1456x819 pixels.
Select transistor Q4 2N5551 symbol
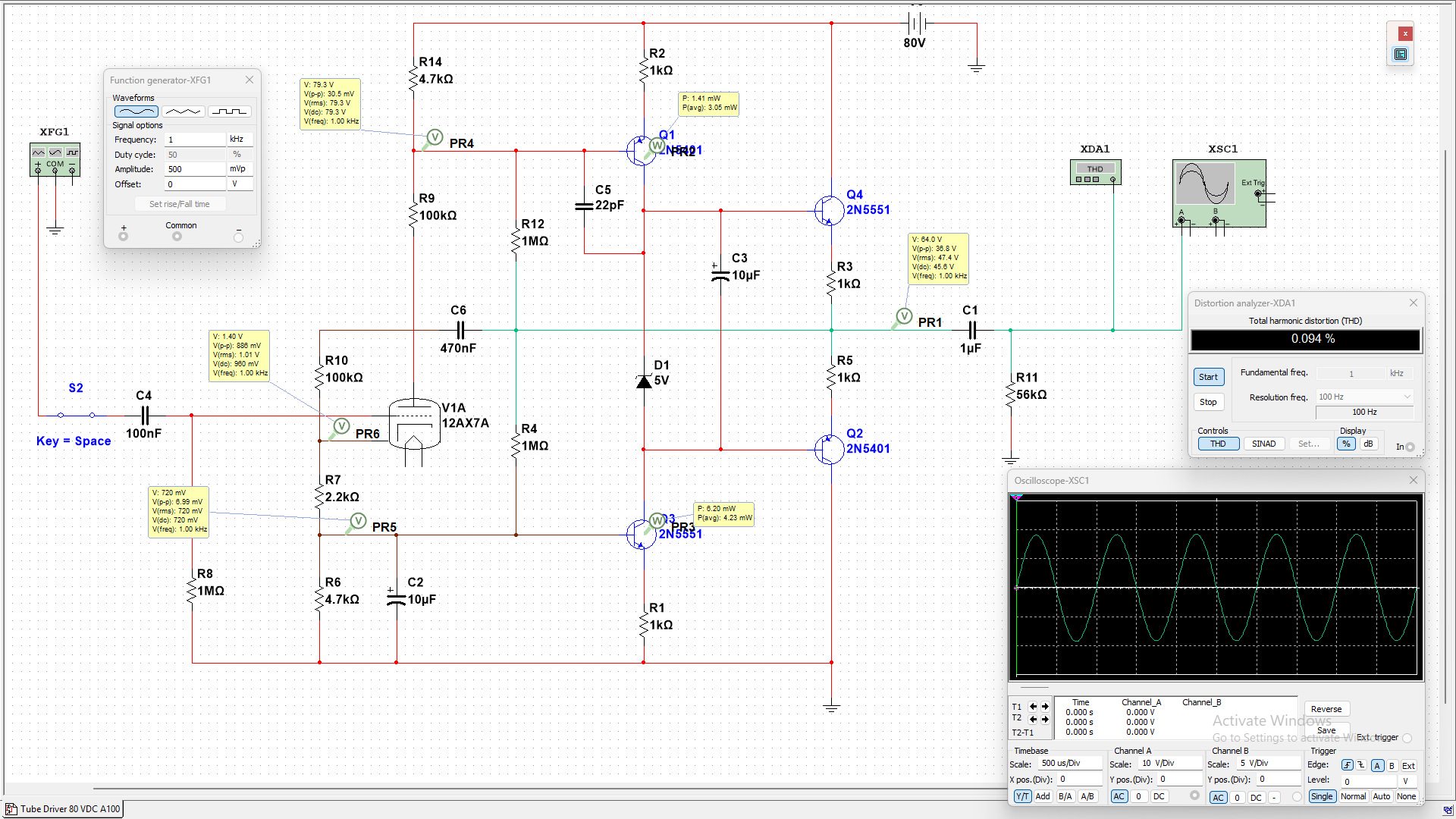(x=829, y=210)
